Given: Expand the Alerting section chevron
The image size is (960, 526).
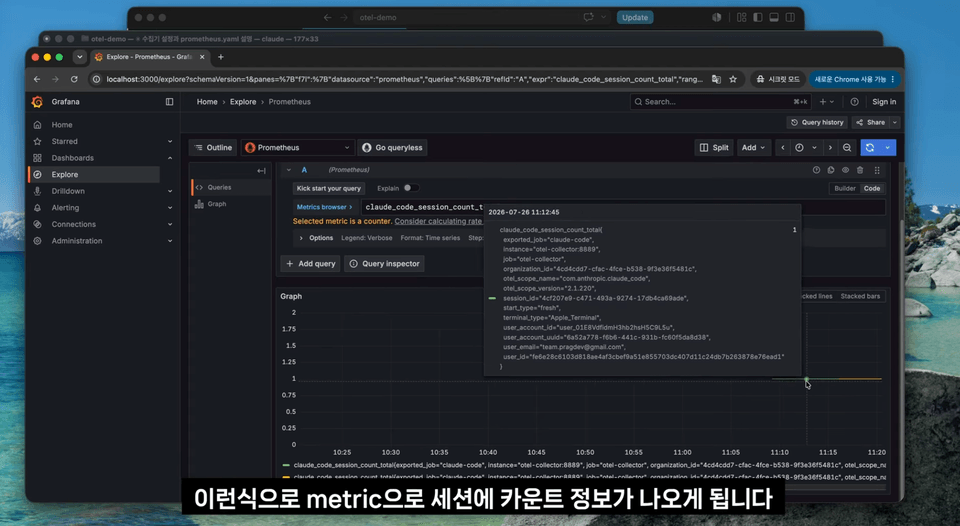Looking at the screenshot, I should [x=170, y=208].
